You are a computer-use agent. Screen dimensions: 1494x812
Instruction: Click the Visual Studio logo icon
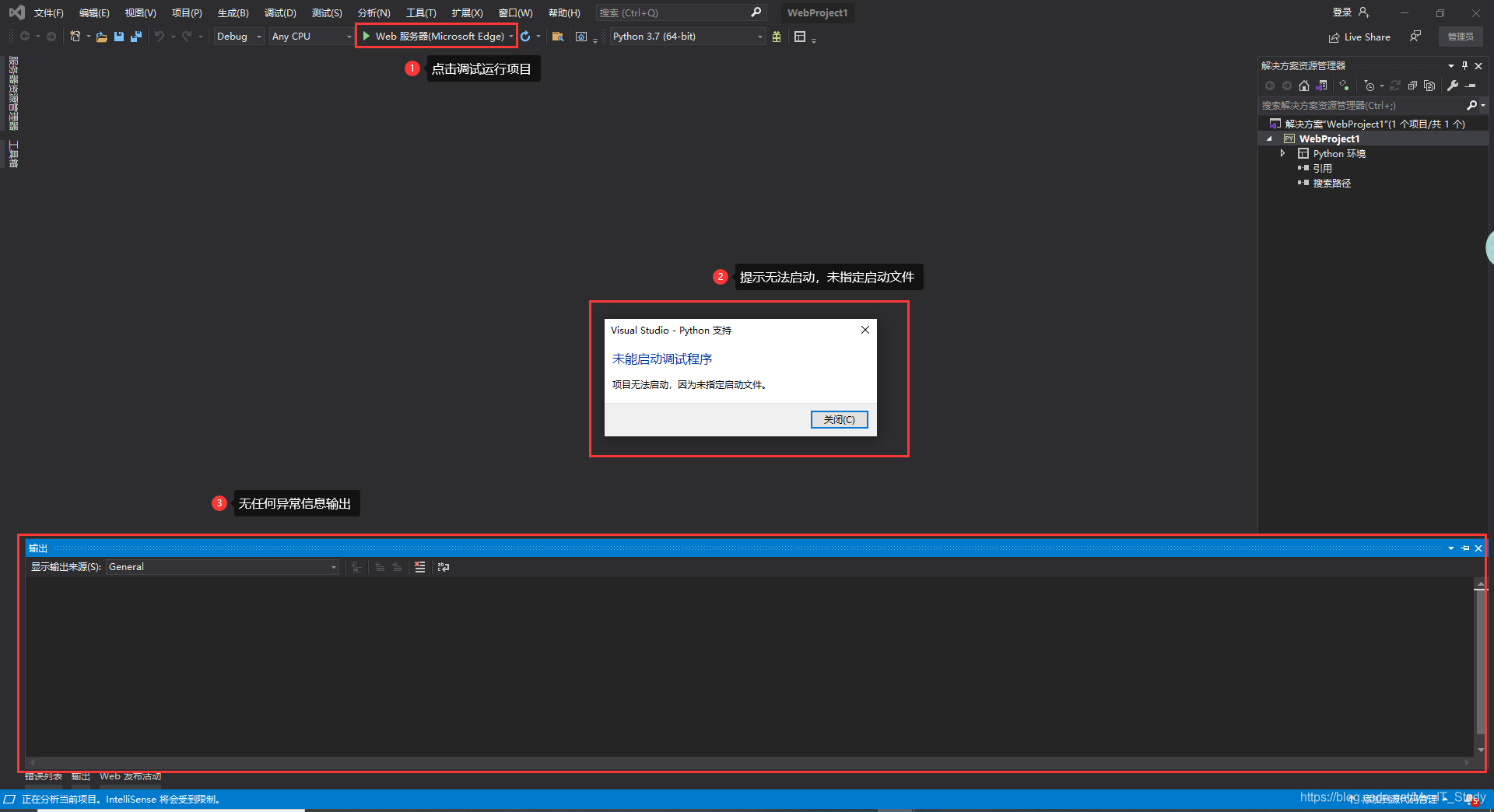(x=16, y=12)
